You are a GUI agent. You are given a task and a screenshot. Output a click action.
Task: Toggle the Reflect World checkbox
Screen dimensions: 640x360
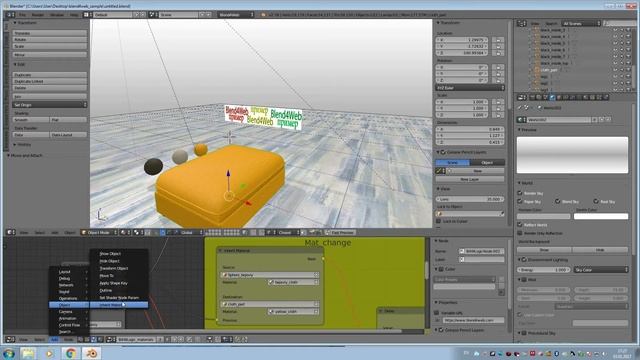coord(520,225)
